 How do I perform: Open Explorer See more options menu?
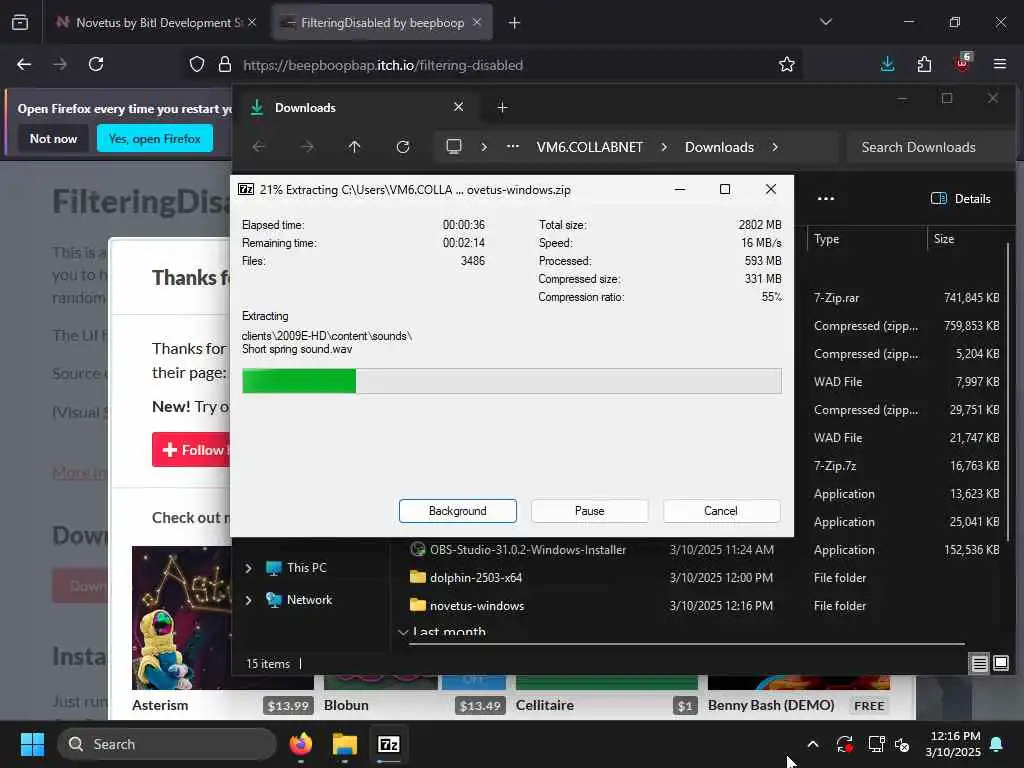coord(825,199)
